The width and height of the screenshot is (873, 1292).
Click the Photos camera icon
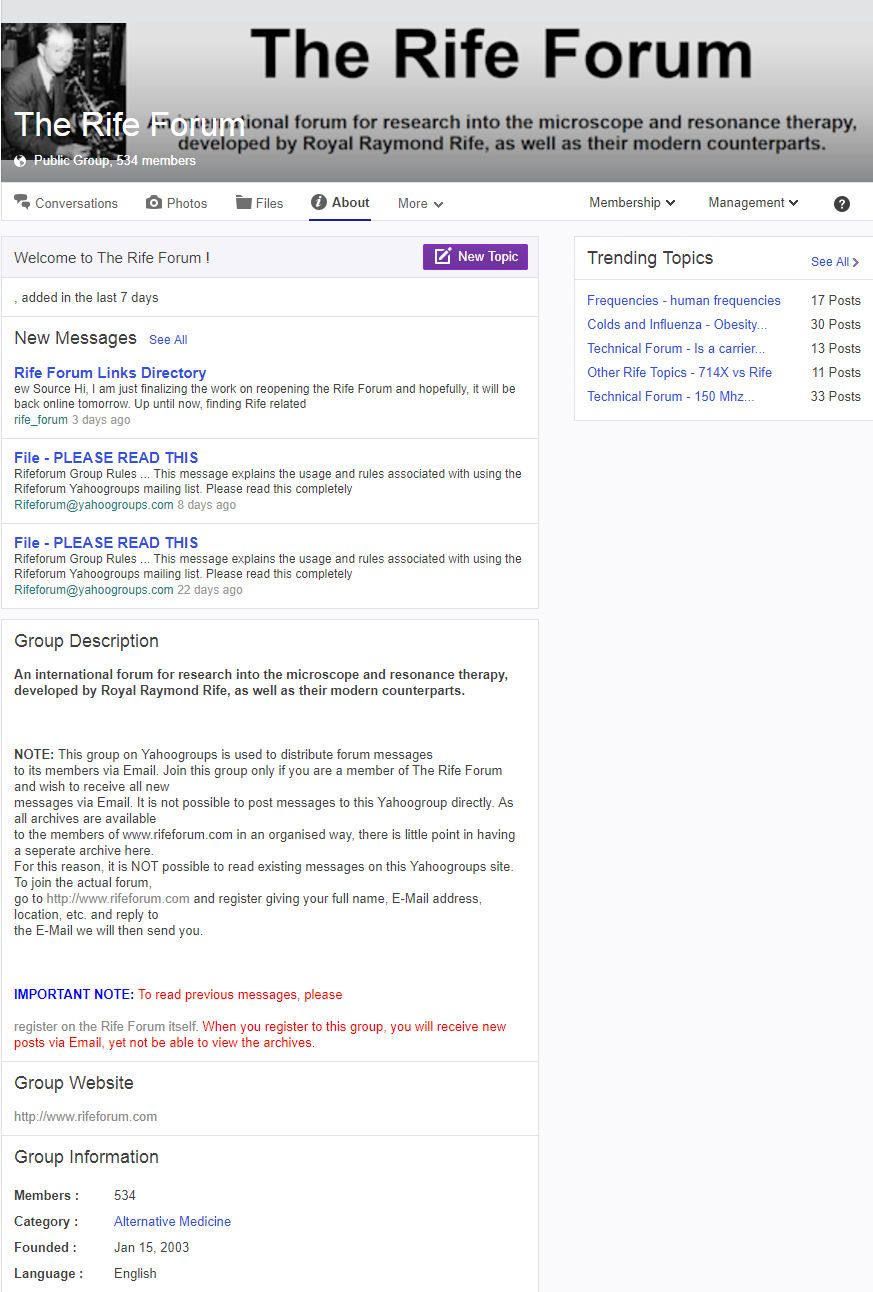[x=154, y=203]
